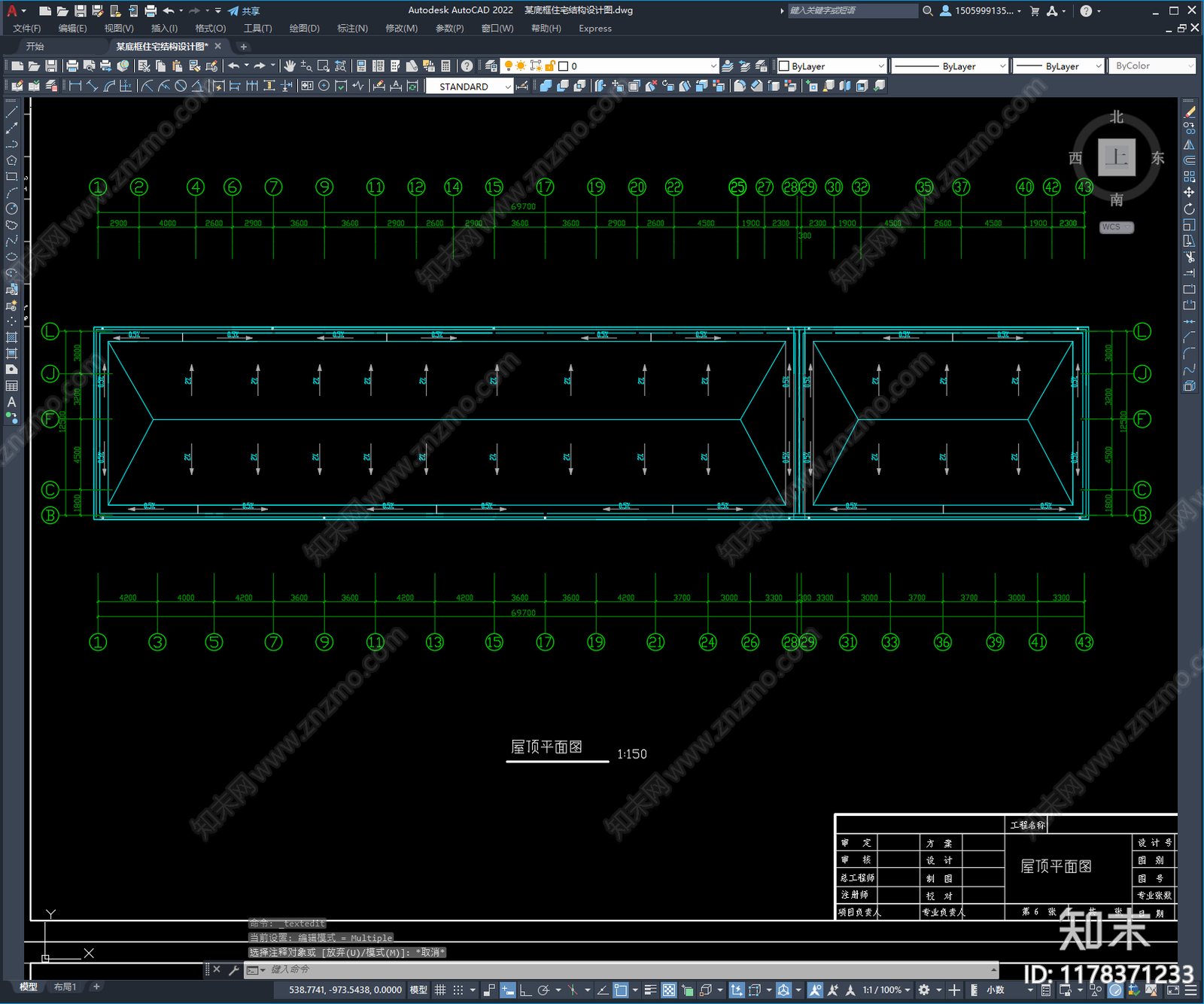
Task: Click the Linear dimension tool icon
Action: click(74, 86)
